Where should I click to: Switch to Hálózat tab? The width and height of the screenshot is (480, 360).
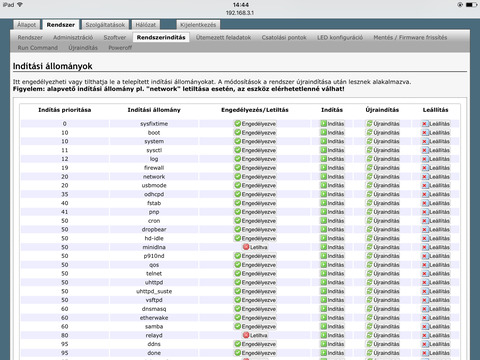(146, 25)
